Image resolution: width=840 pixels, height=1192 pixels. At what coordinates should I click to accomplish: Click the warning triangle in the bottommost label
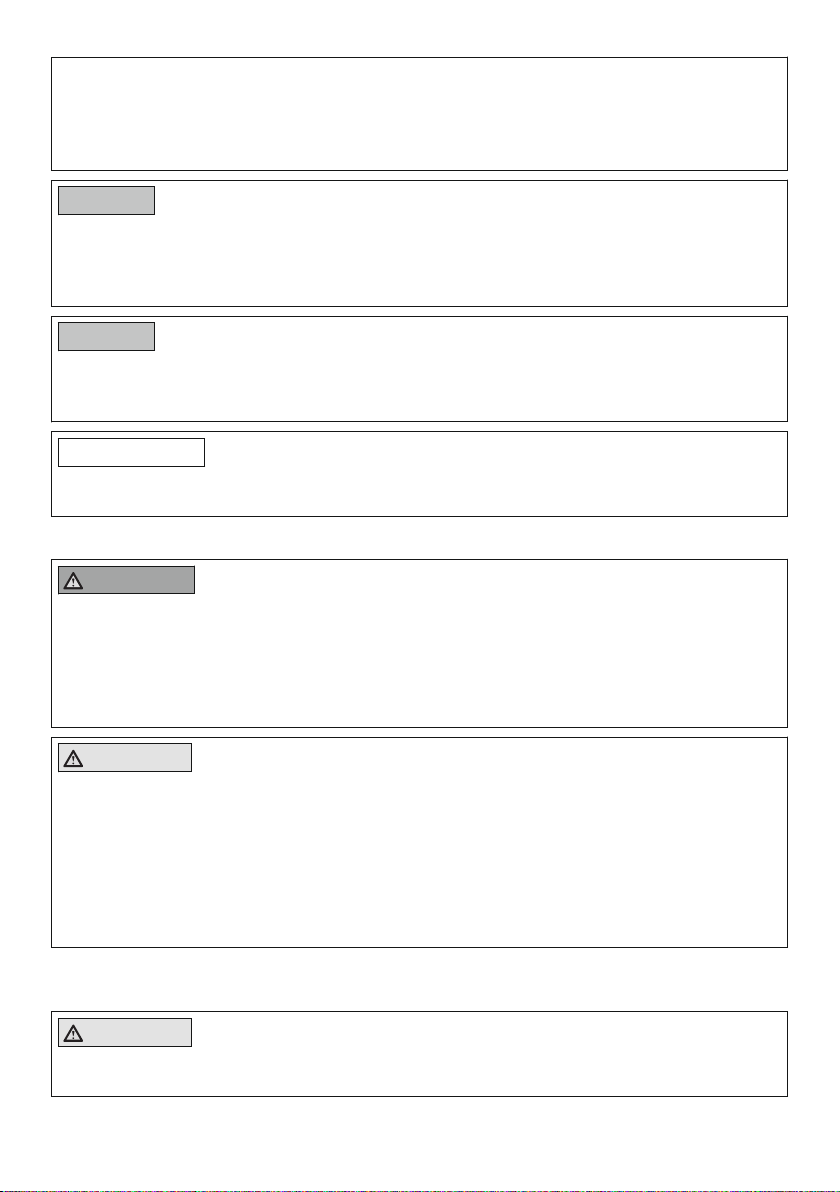[x=73, y=1033]
